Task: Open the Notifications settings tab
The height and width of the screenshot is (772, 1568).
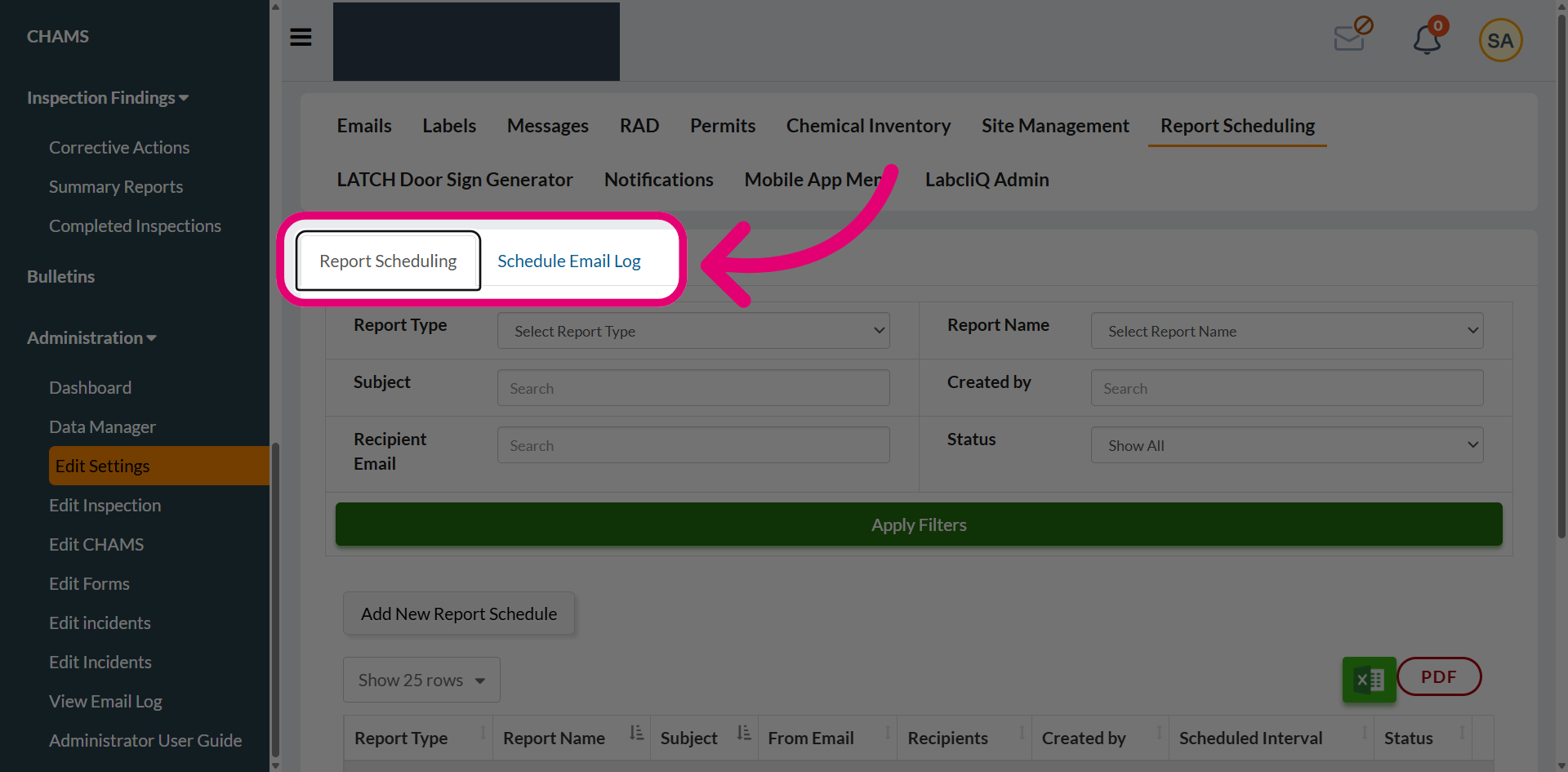Action: coord(658,180)
